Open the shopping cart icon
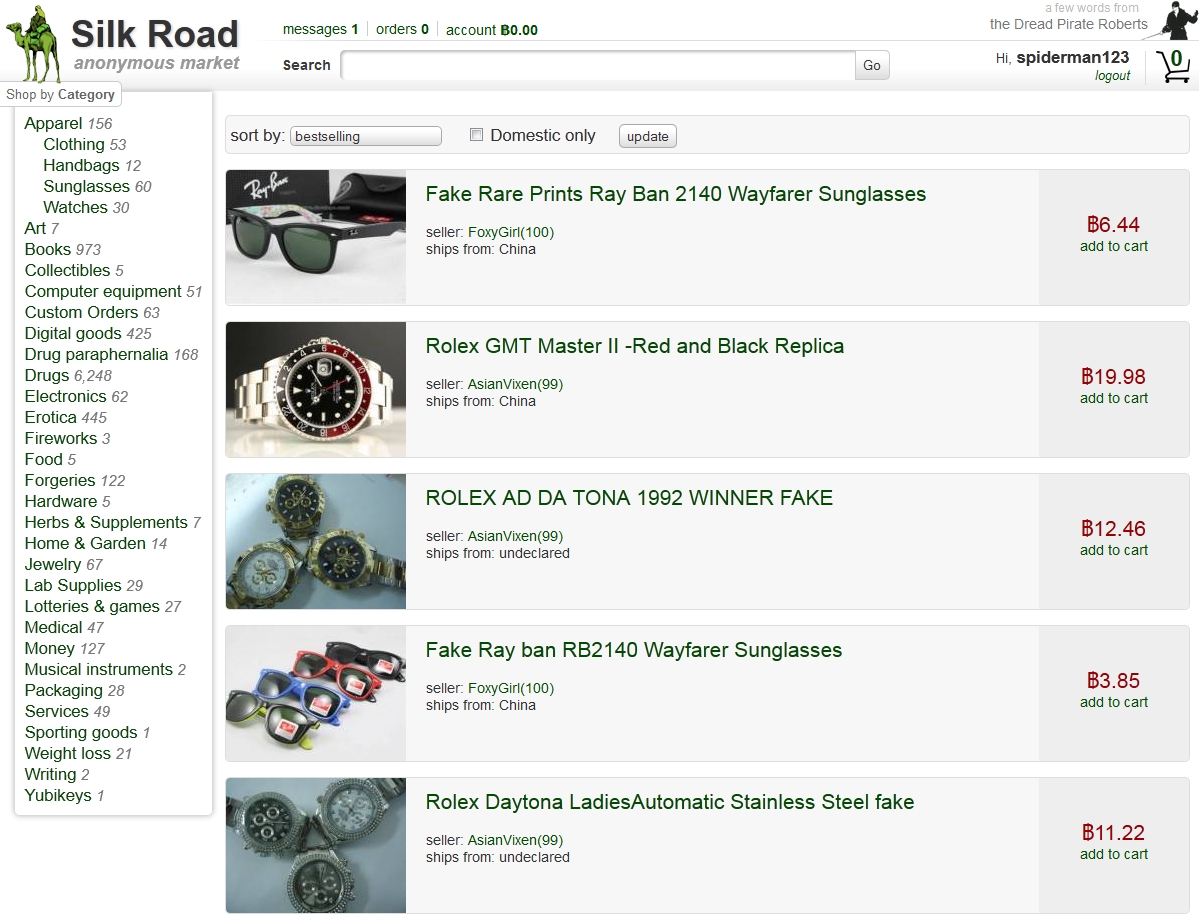1199x922 pixels. (1173, 66)
